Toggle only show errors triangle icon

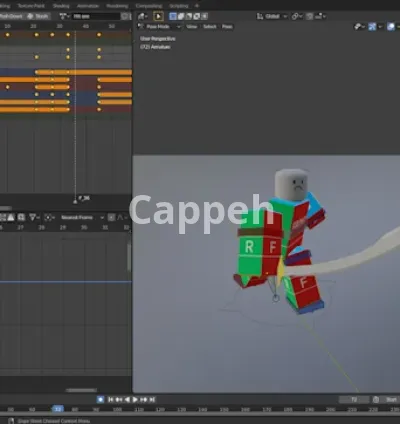tap(11, 217)
